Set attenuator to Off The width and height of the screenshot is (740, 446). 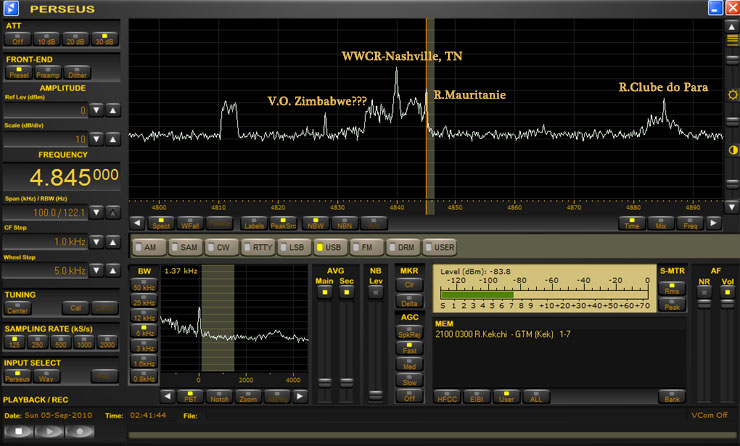17,39
